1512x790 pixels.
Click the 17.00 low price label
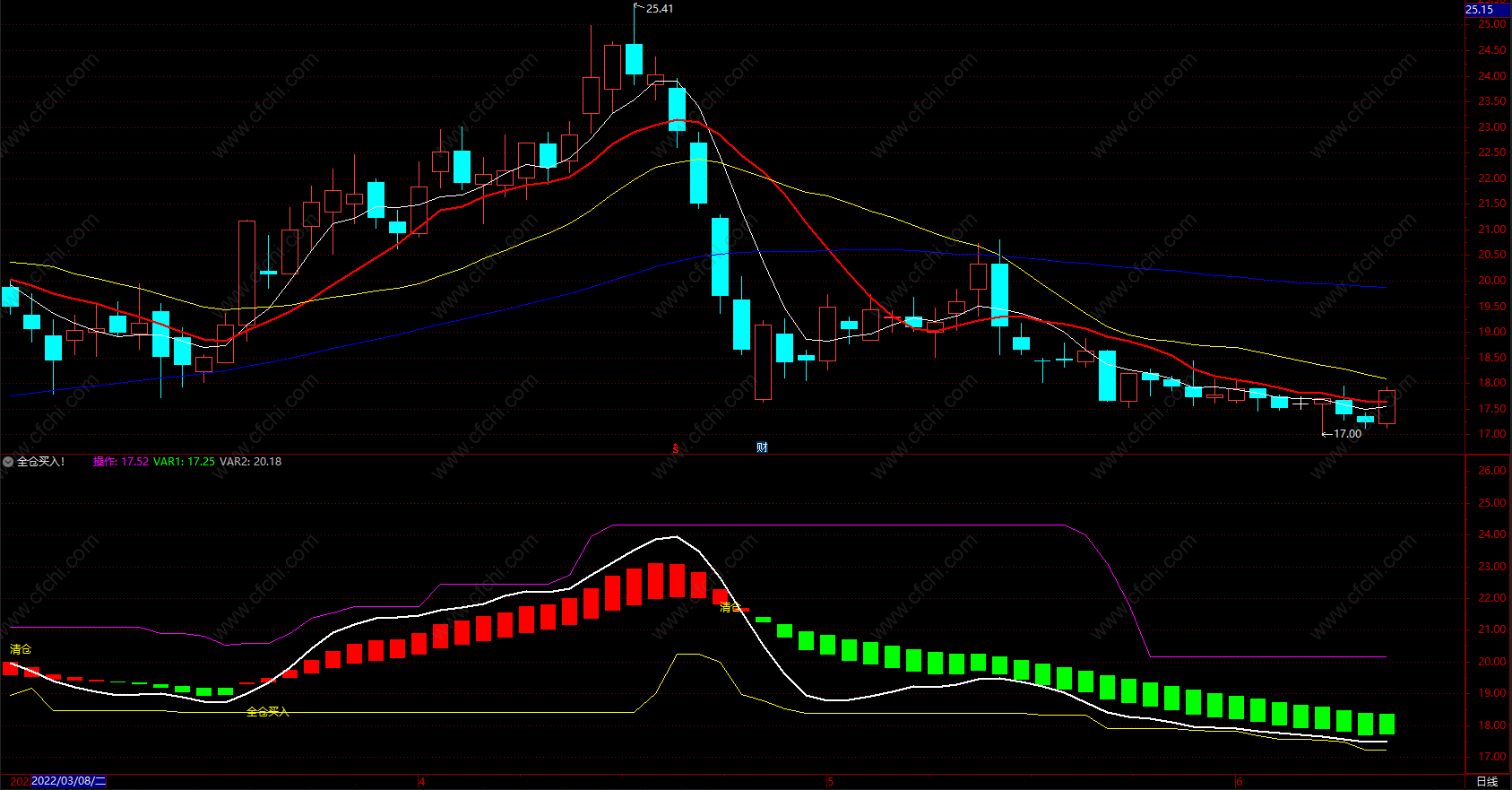[1347, 434]
